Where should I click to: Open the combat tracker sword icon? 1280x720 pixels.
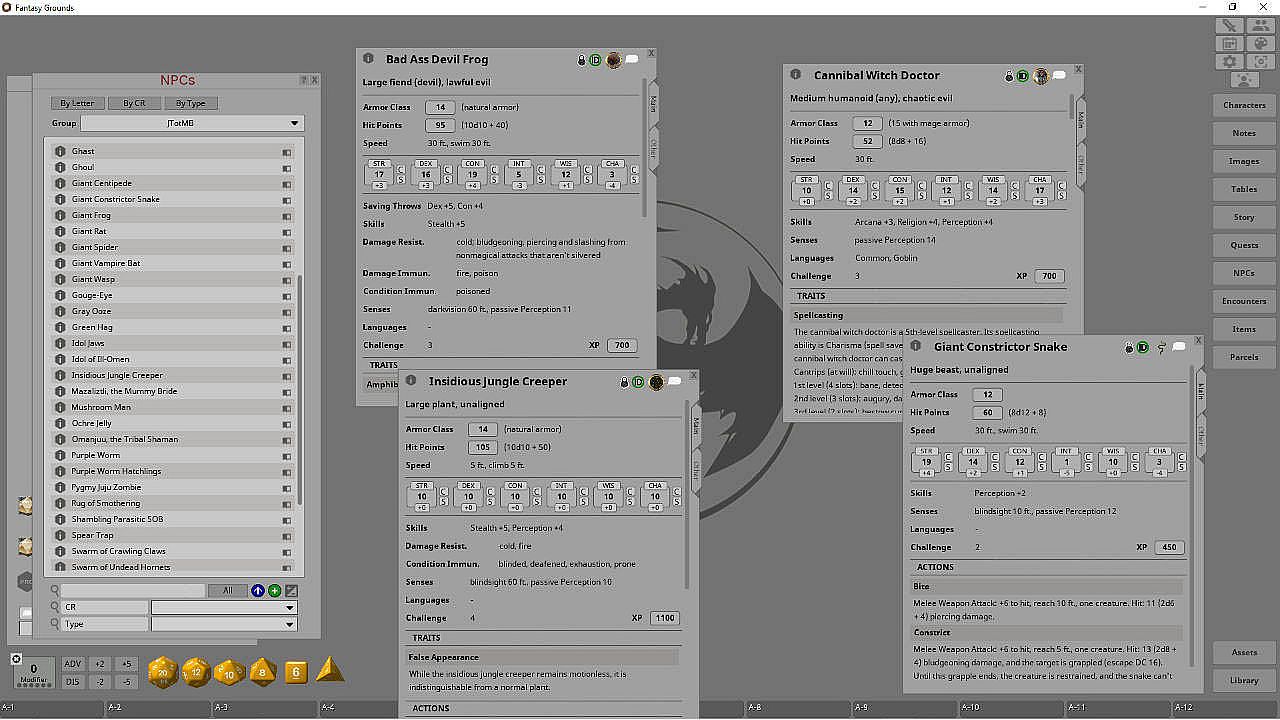1230,26
